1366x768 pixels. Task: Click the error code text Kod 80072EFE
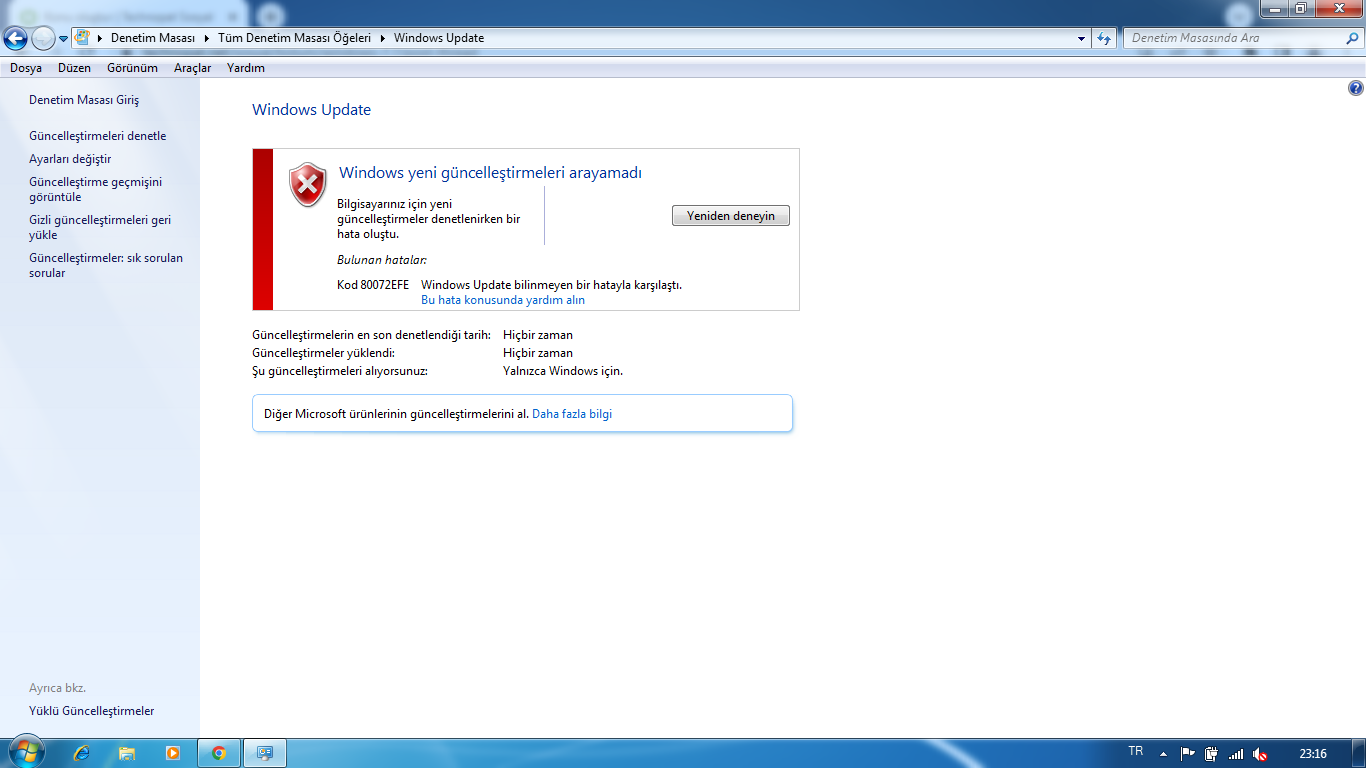(373, 285)
